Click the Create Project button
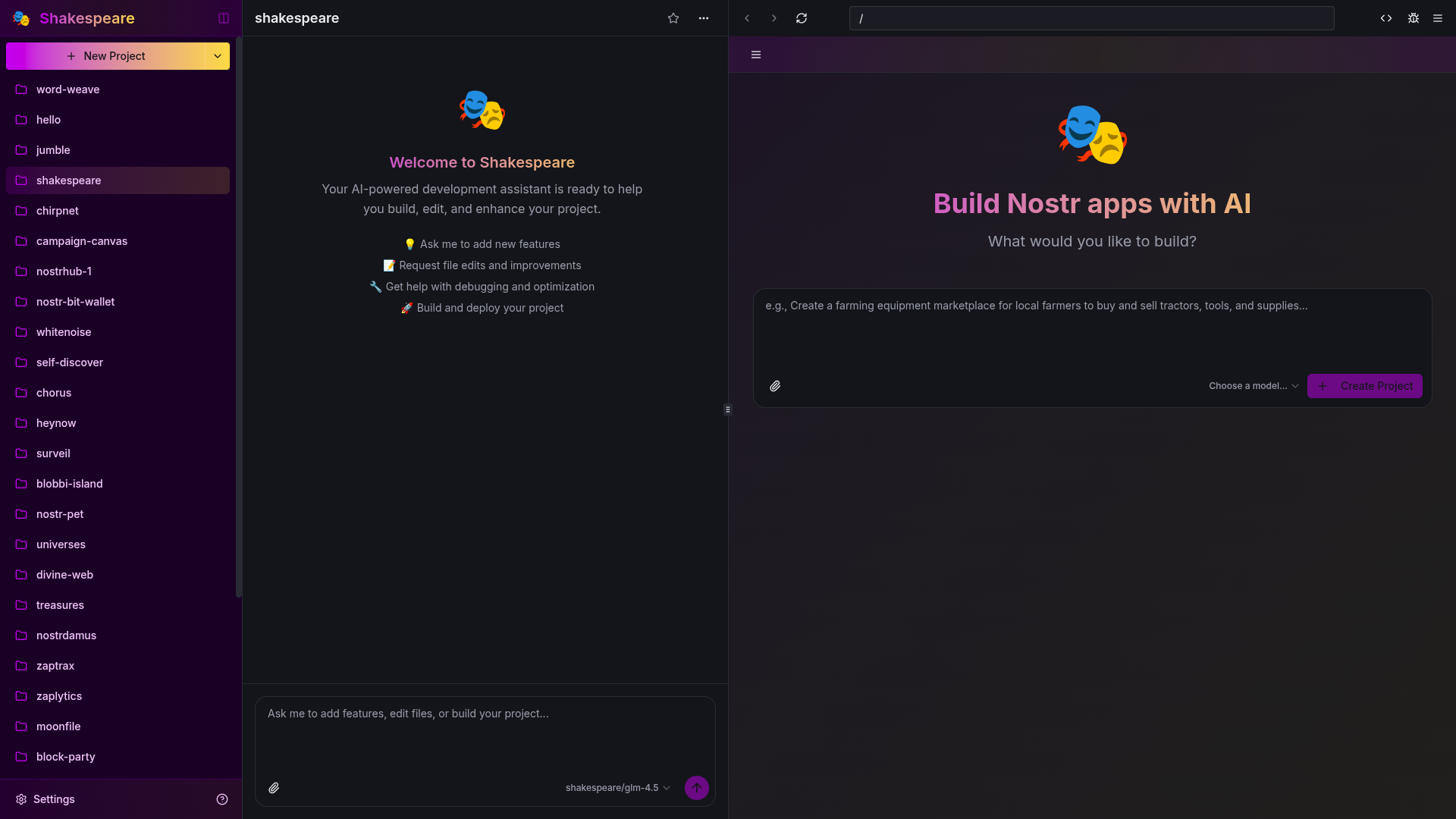1456x819 pixels. [1365, 386]
